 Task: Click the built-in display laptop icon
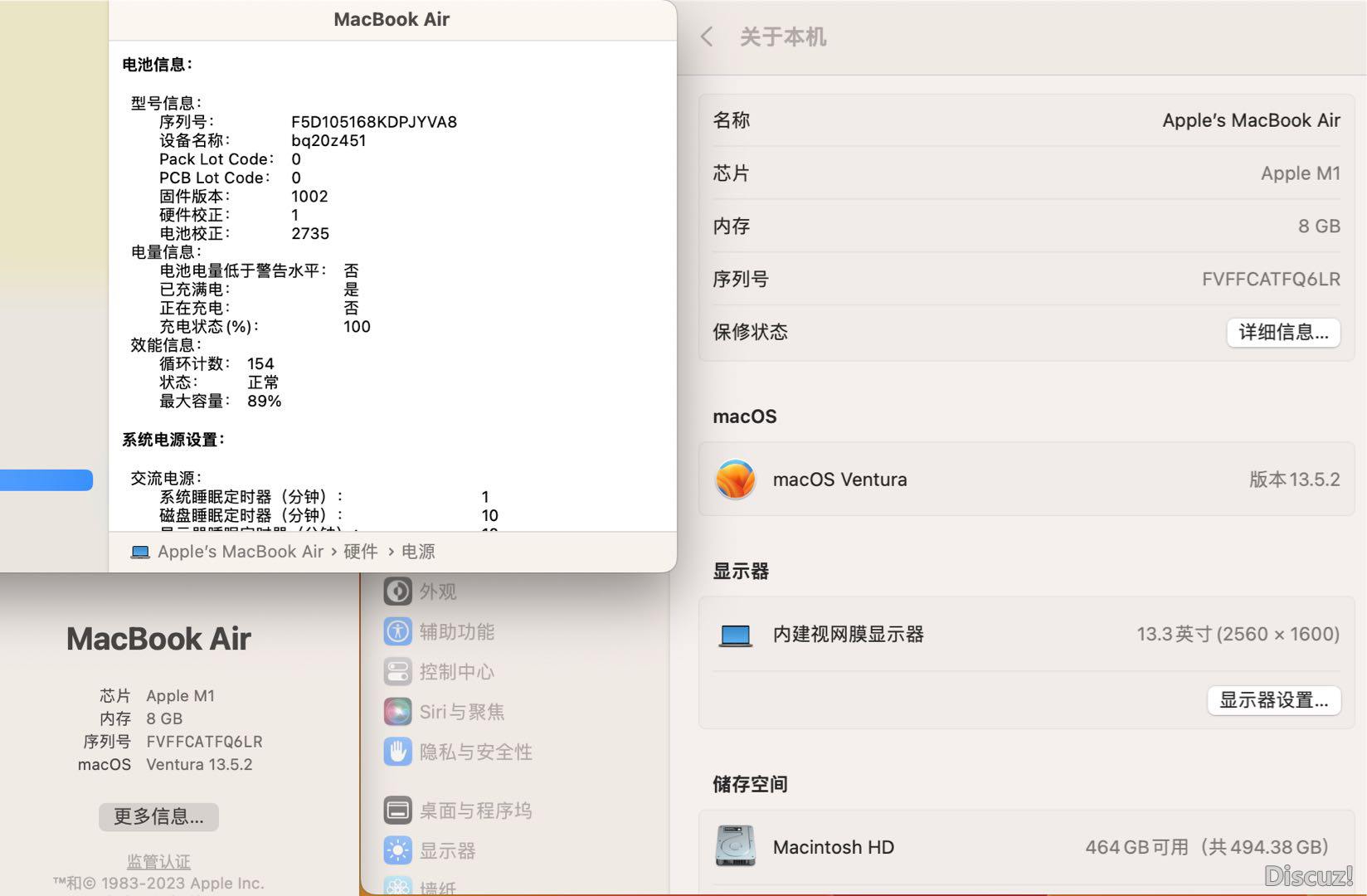point(736,635)
